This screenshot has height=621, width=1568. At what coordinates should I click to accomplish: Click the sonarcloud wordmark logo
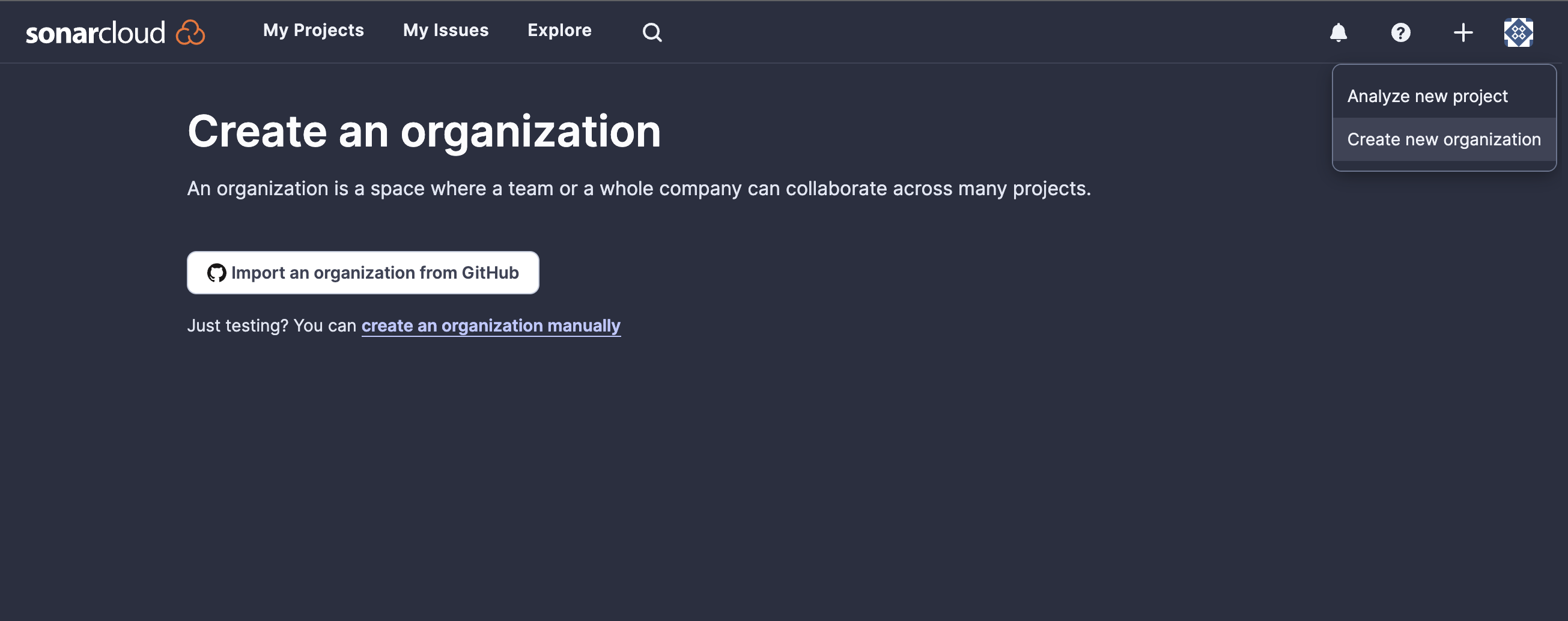coord(95,32)
